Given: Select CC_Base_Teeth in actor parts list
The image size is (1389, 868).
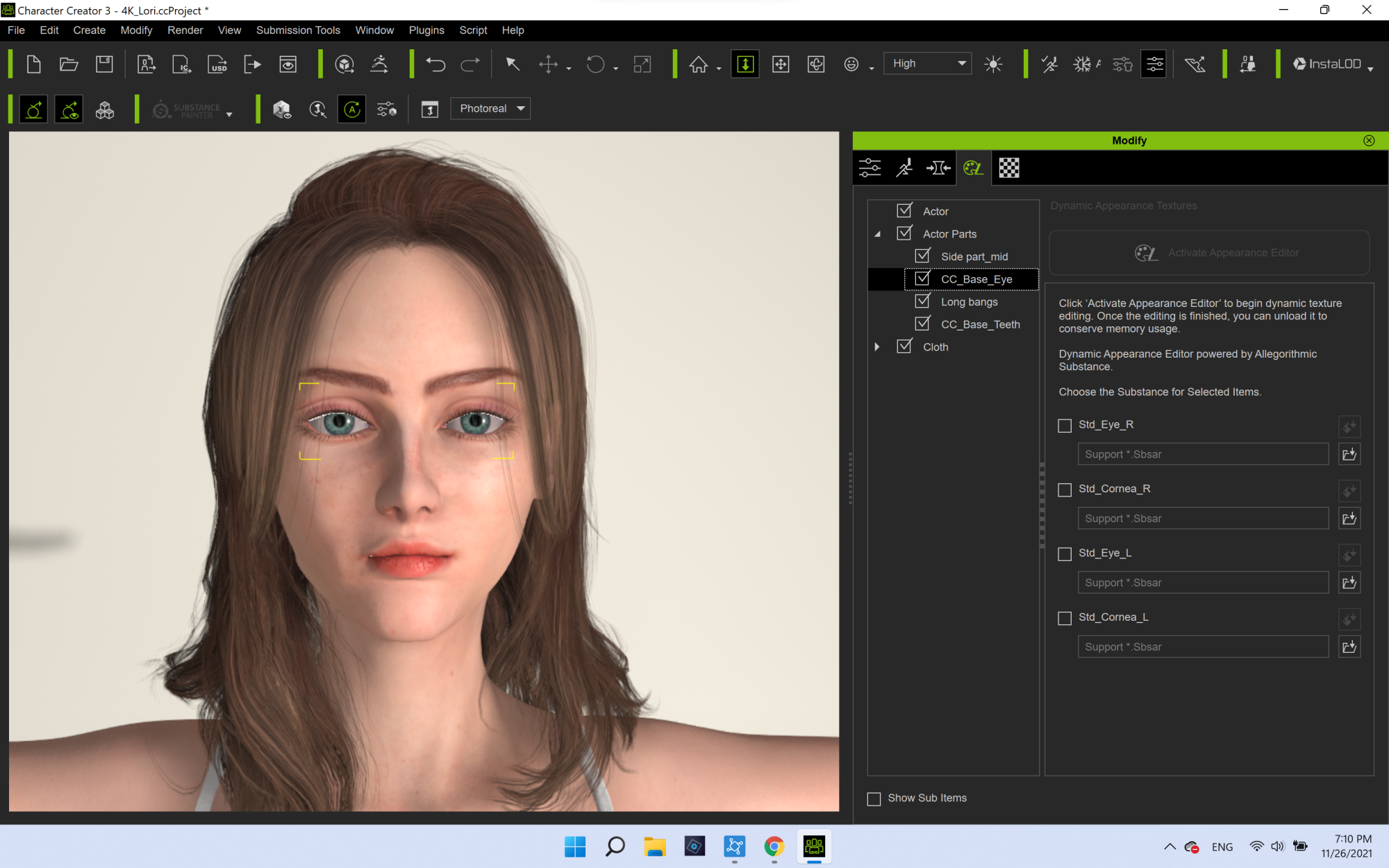Looking at the screenshot, I should [x=980, y=324].
